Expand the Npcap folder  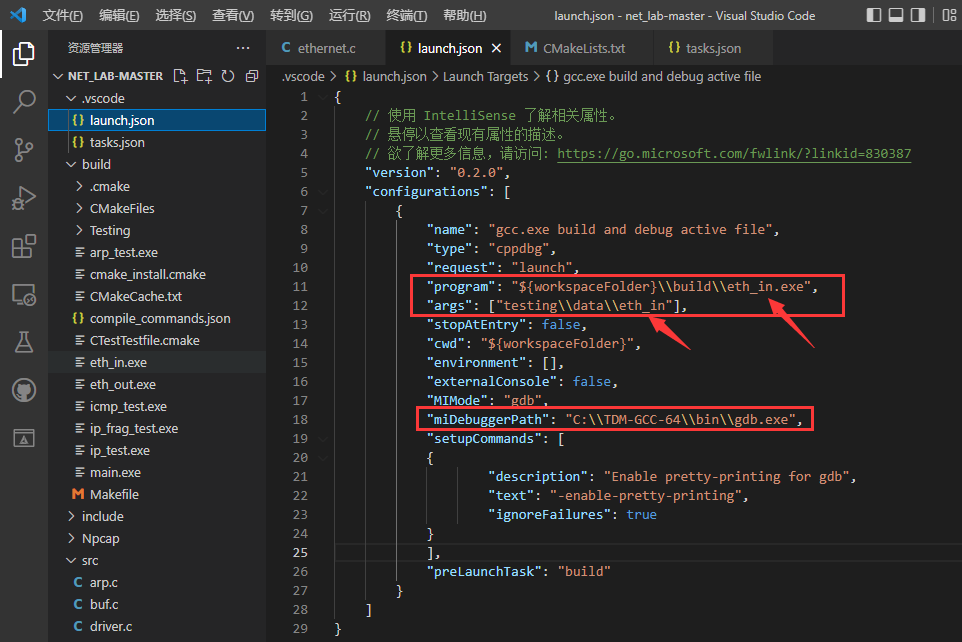tap(71, 538)
